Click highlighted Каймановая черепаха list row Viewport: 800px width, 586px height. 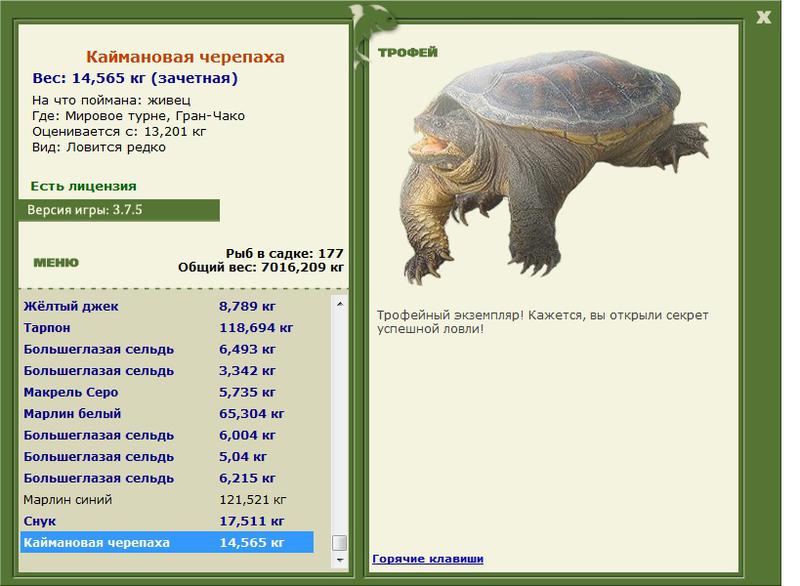pyautogui.click(x=167, y=543)
